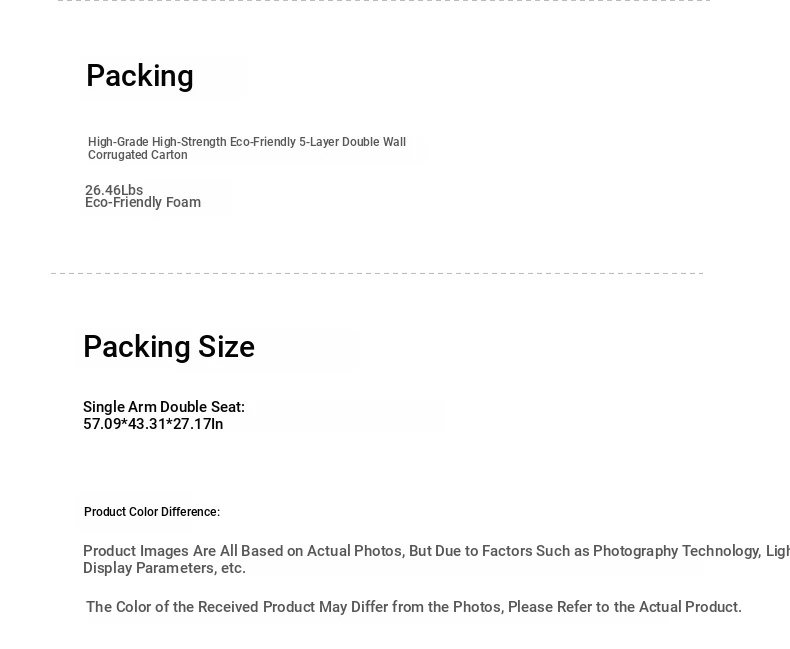Click the word Size in Packing Size
The height and width of the screenshot is (649, 790).
click(x=226, y=347)
